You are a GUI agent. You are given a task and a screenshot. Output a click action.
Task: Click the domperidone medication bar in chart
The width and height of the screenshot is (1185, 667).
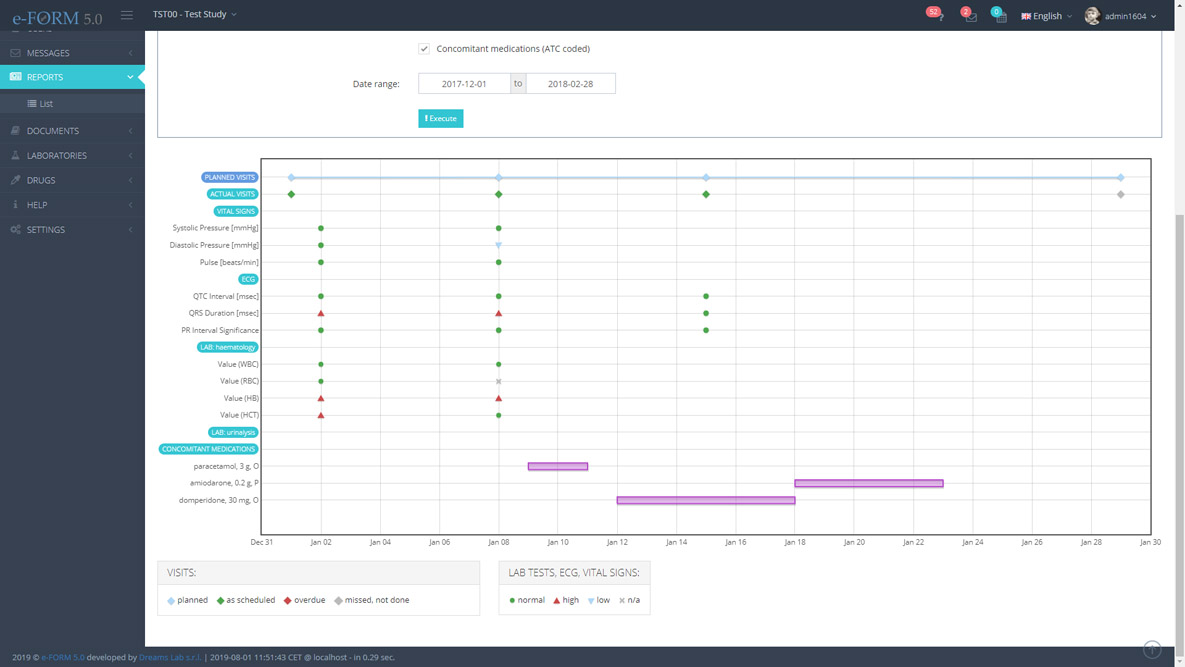click(x=705, y=500)
